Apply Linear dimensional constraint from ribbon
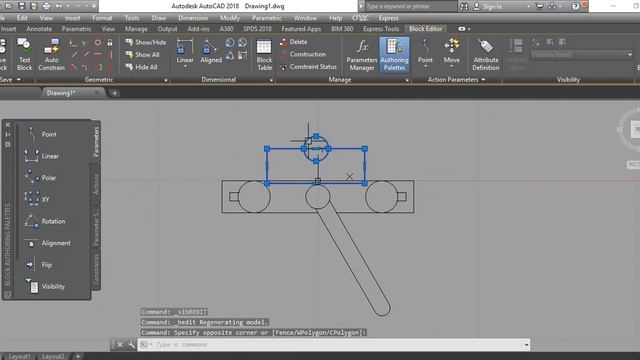Image resolution: width=640 pixels, height=360 pixels. tap(184, 51)
